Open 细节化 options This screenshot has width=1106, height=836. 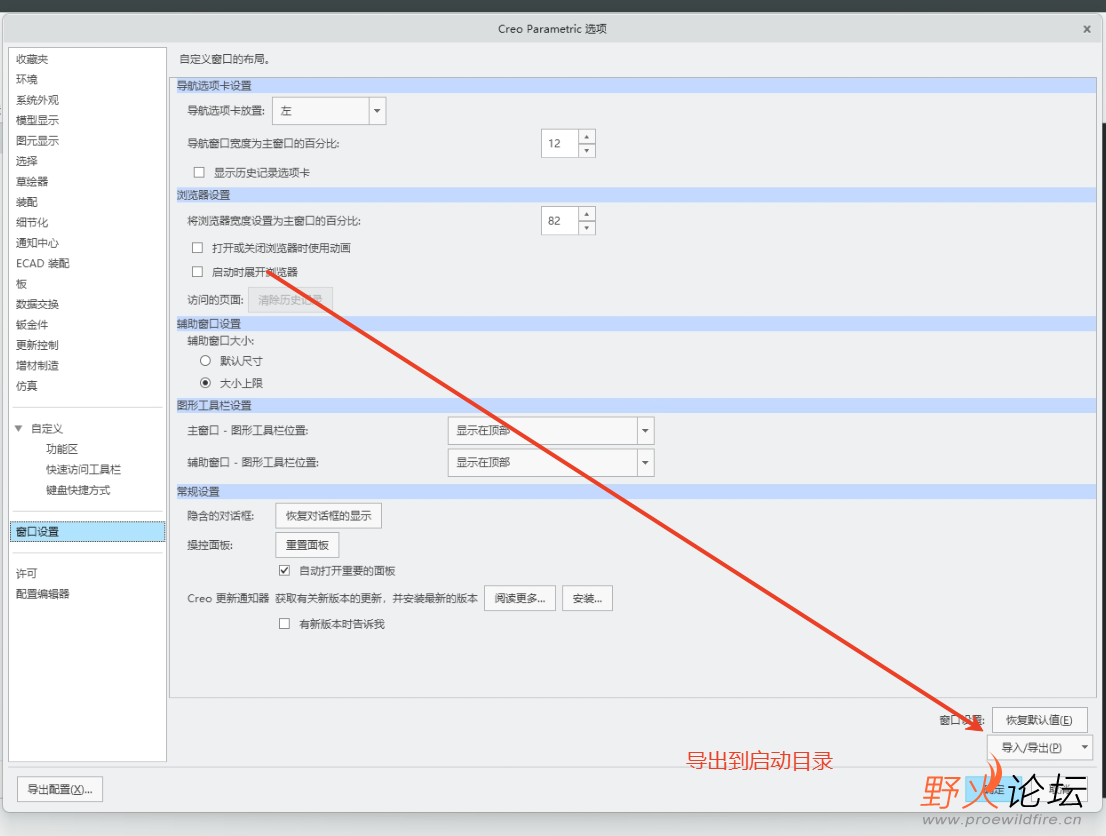coord(32,223)
